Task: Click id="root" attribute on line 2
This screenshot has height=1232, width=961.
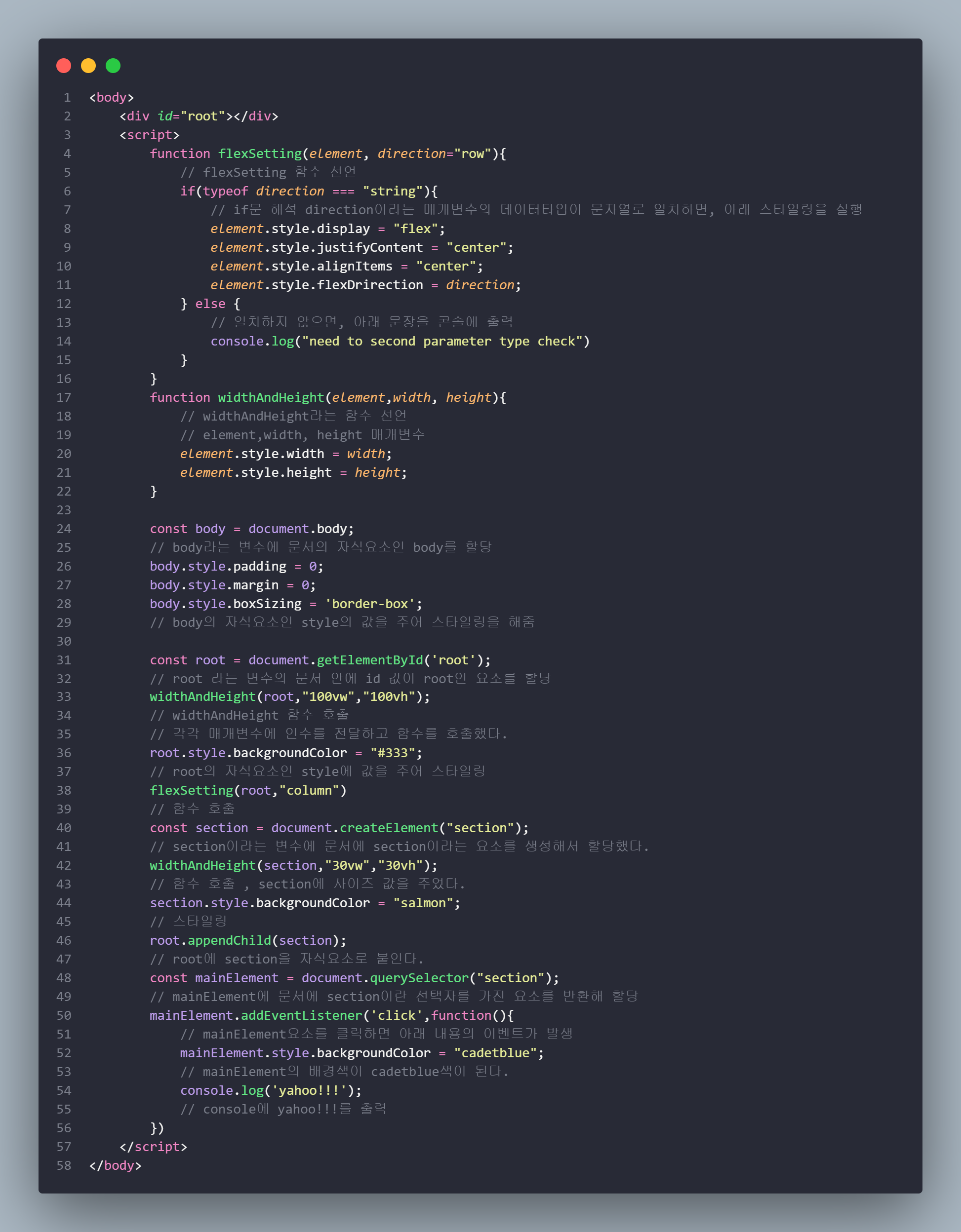Action: (x=191, y=116)
